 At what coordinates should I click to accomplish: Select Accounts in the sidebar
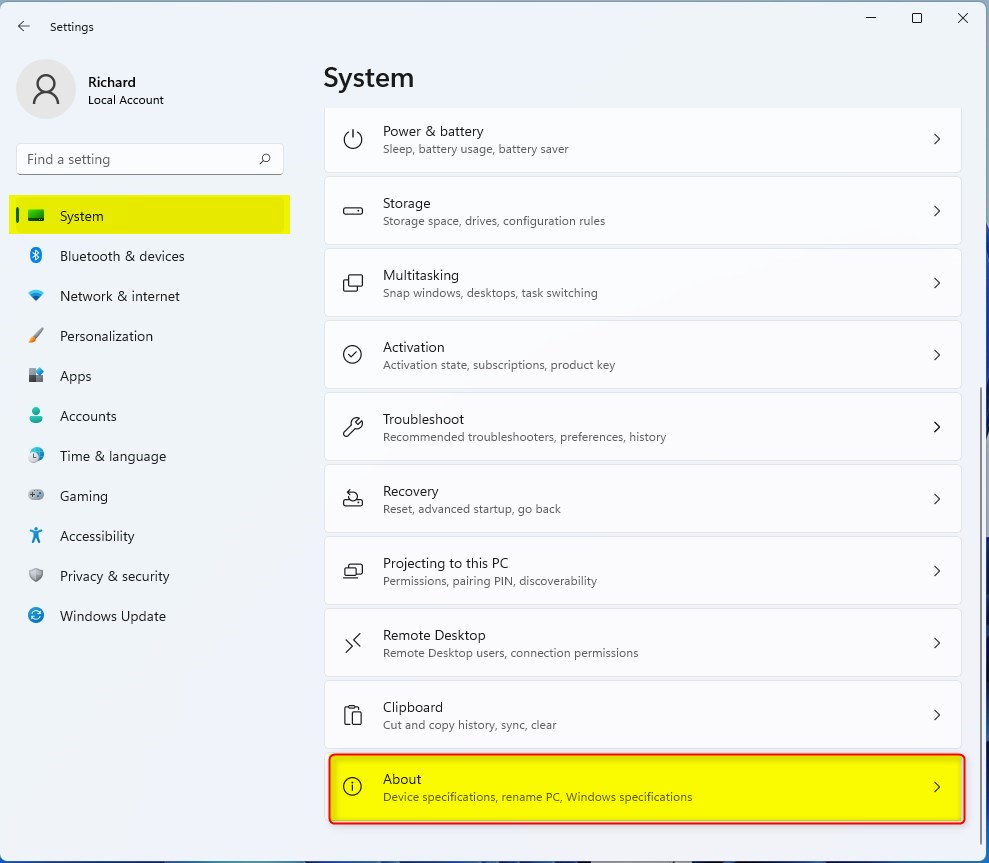click(x=88, y=416)
